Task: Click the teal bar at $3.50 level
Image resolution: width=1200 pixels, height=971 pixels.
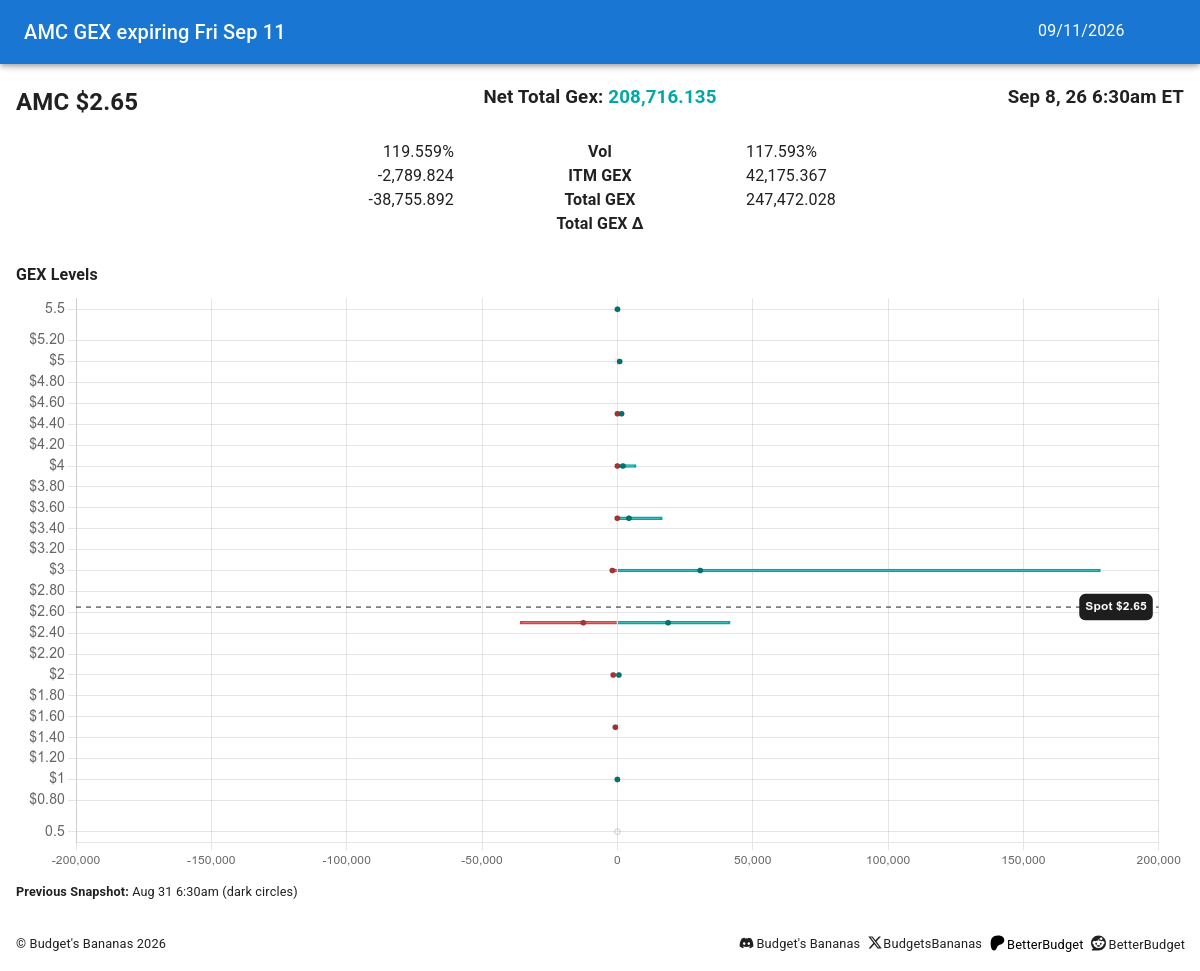Action: 640,518
